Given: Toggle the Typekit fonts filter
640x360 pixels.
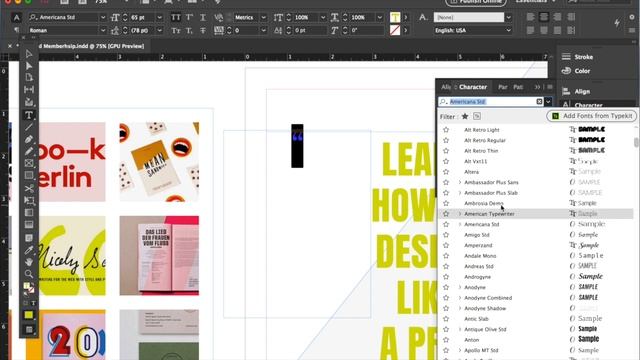Looking at the screenshot, I should [x=477, y=116].
